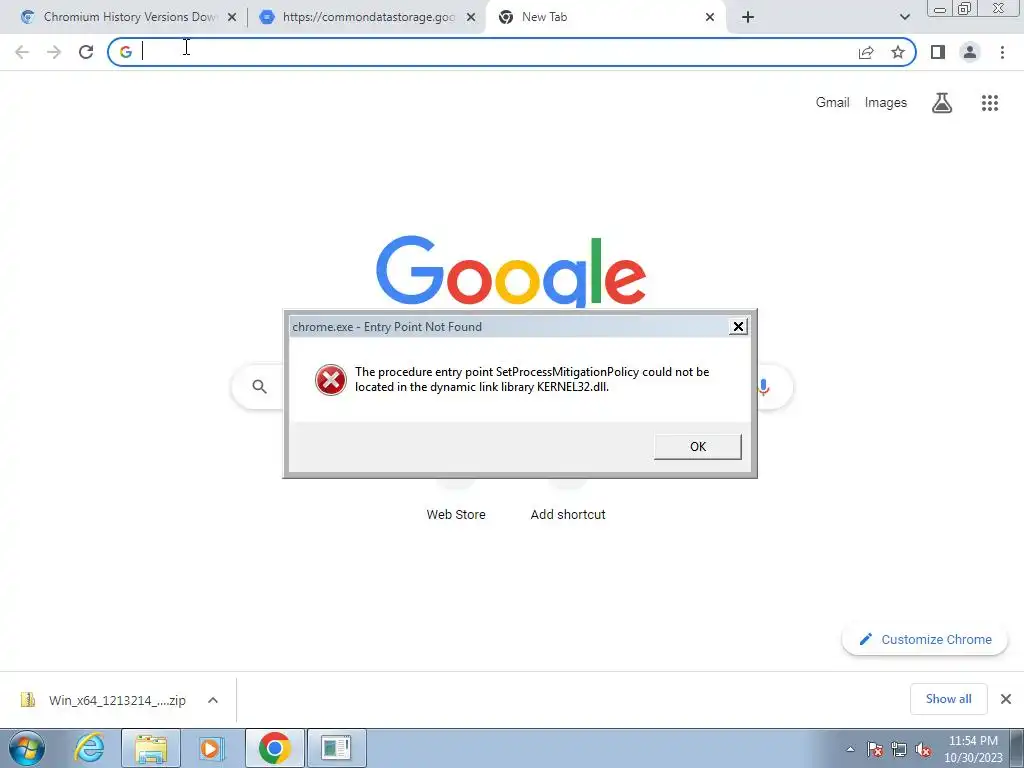This screenshot has height=768, width=1024.
Task: Bookmark this tab with the star icon
Action: click(x=898, y=52)
